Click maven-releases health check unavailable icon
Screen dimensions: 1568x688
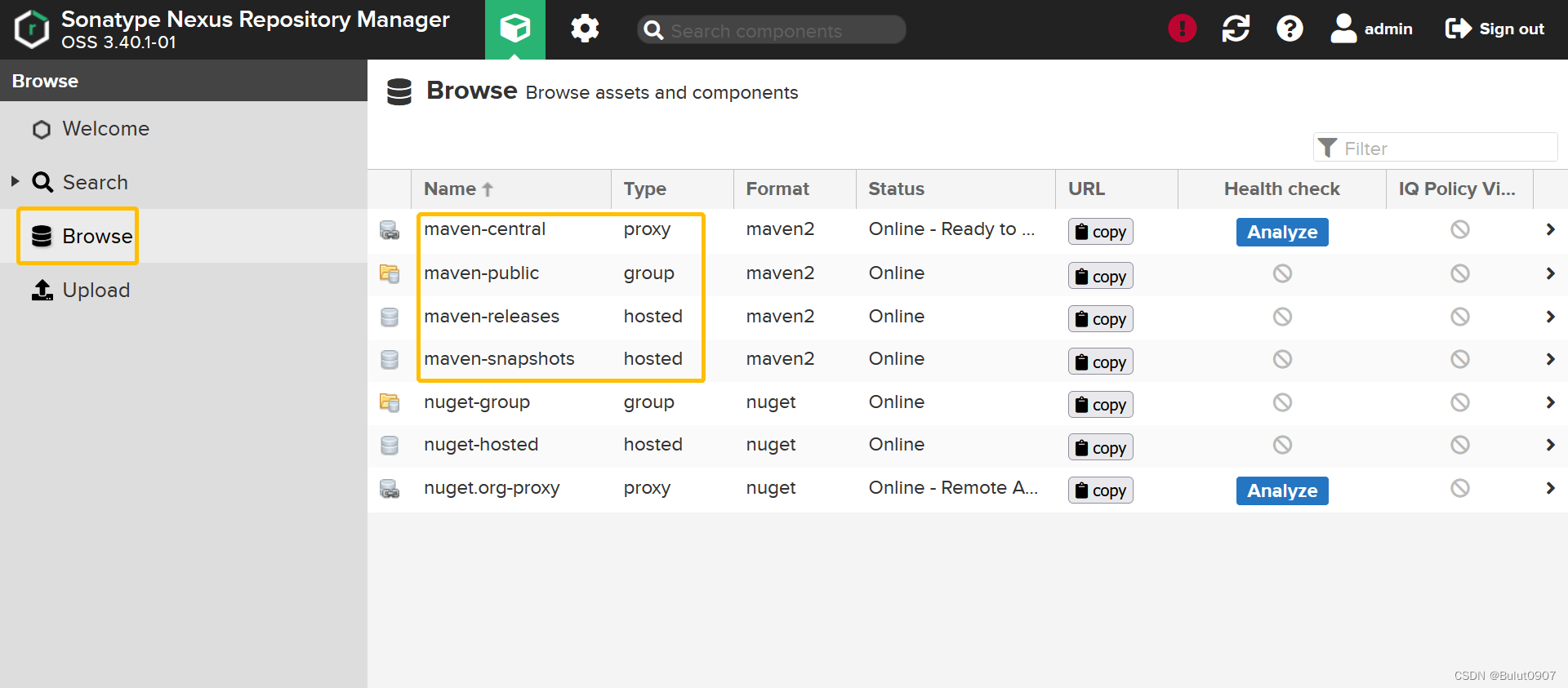coord(1282,317)
